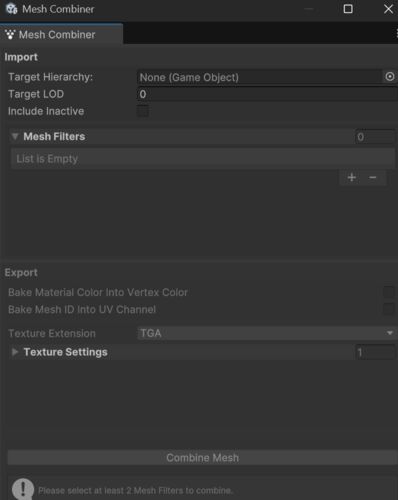The height and width of the screenshot is (500, 398).
Task: Maximize the Mesh Combiner window
Action: [348, 9]
